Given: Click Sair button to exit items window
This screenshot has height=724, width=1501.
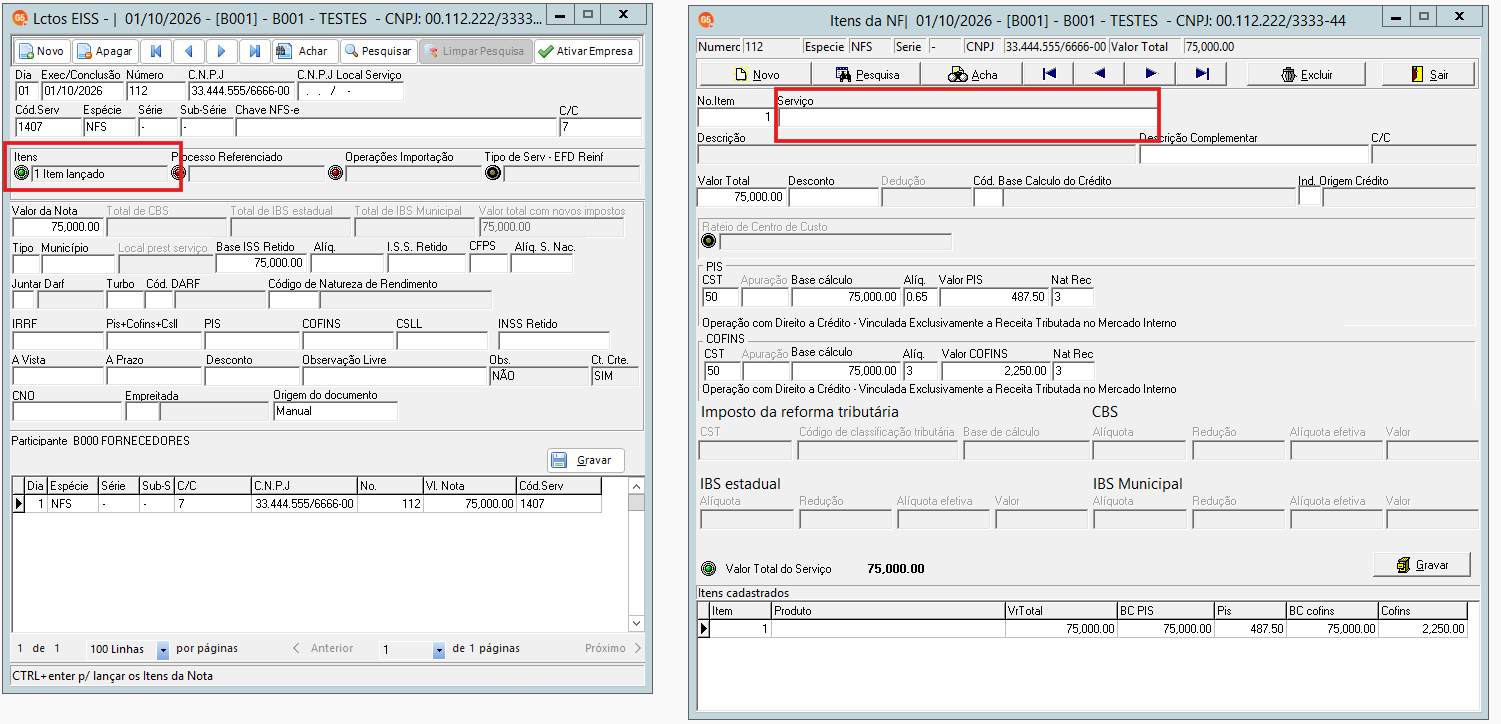Looking at the screenshot, I should click(1428, 74).
